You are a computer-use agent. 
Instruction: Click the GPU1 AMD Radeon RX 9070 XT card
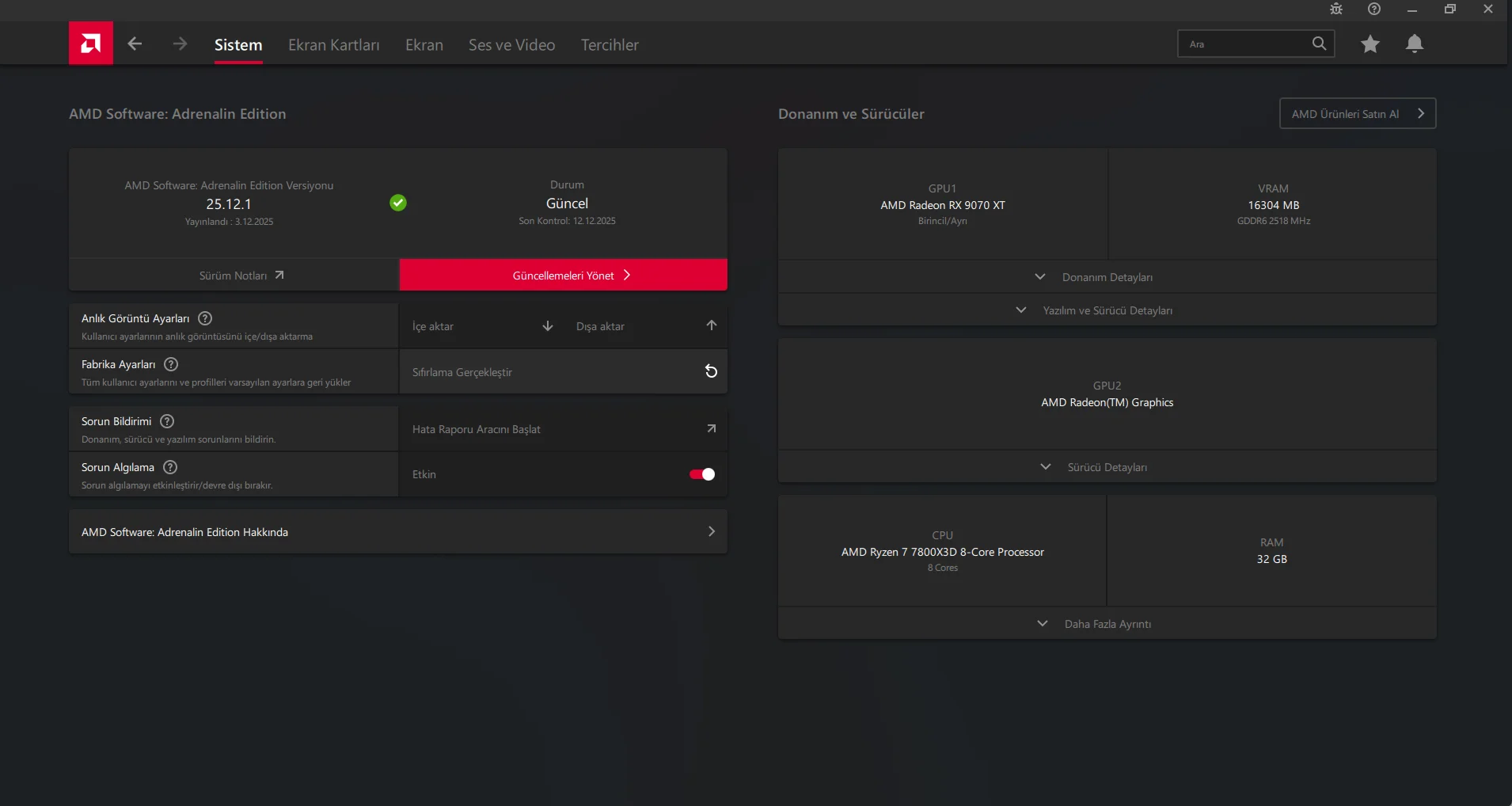943,204
